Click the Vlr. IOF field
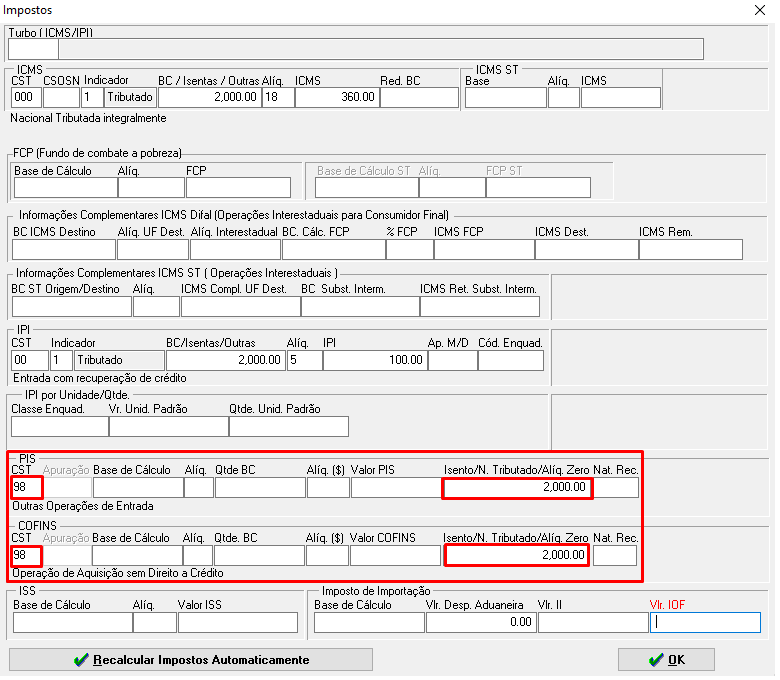 pos(705,623)
